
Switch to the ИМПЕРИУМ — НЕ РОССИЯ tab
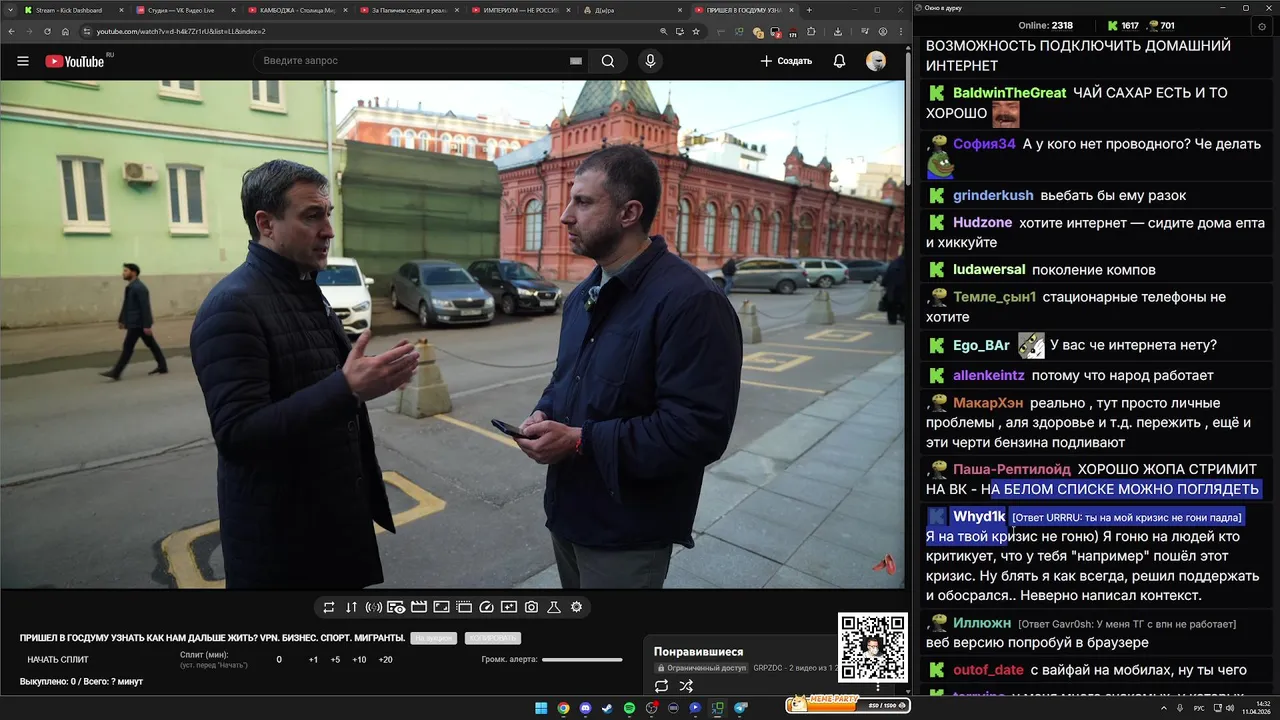(x=521, y=10)
